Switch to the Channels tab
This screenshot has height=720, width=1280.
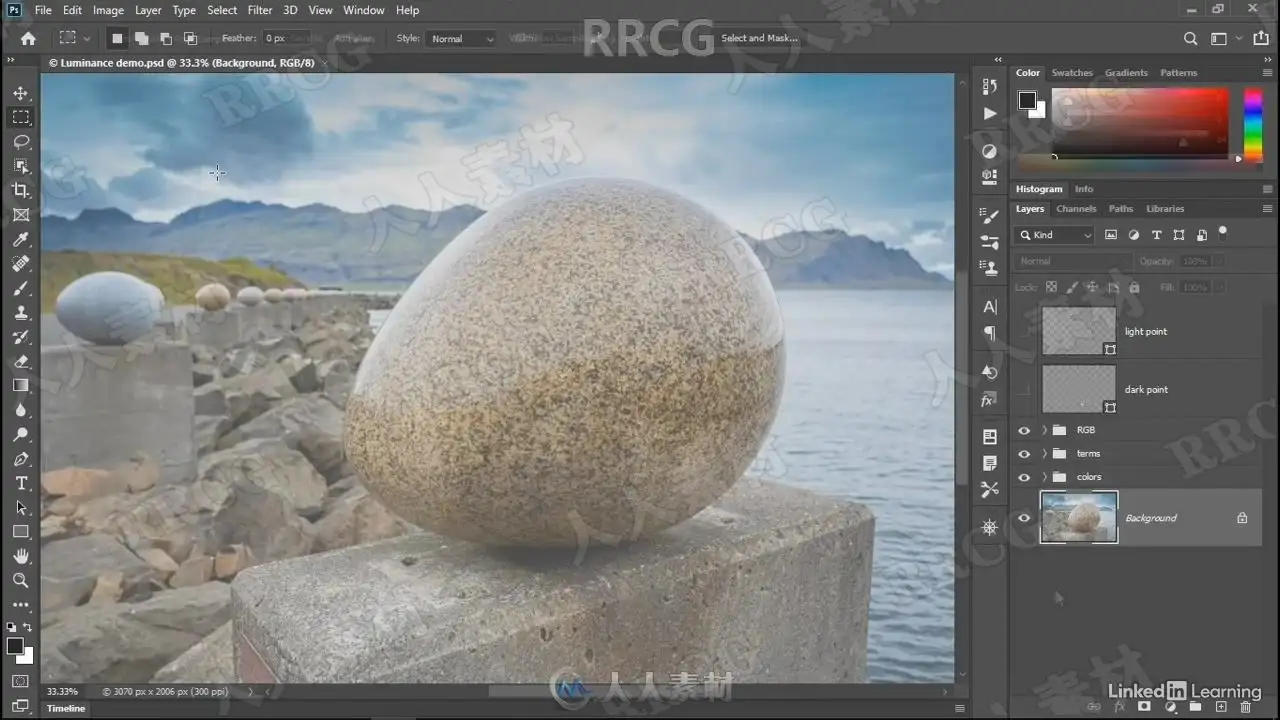pyautogui.click(x=1076, y=209)
